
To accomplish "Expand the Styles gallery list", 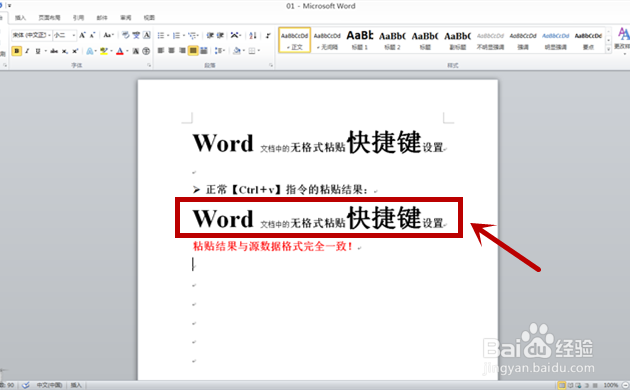I will click(608, 48).
